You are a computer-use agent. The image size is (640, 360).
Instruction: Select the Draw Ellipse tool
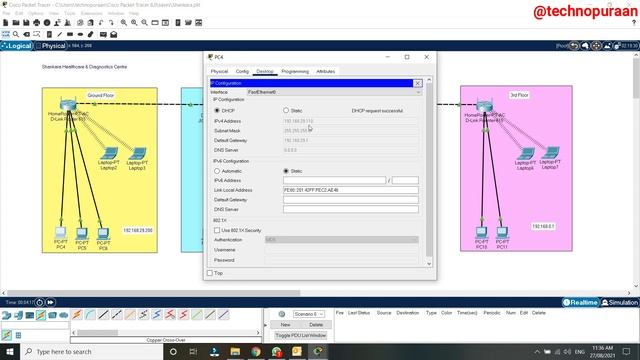coord(80,35)
